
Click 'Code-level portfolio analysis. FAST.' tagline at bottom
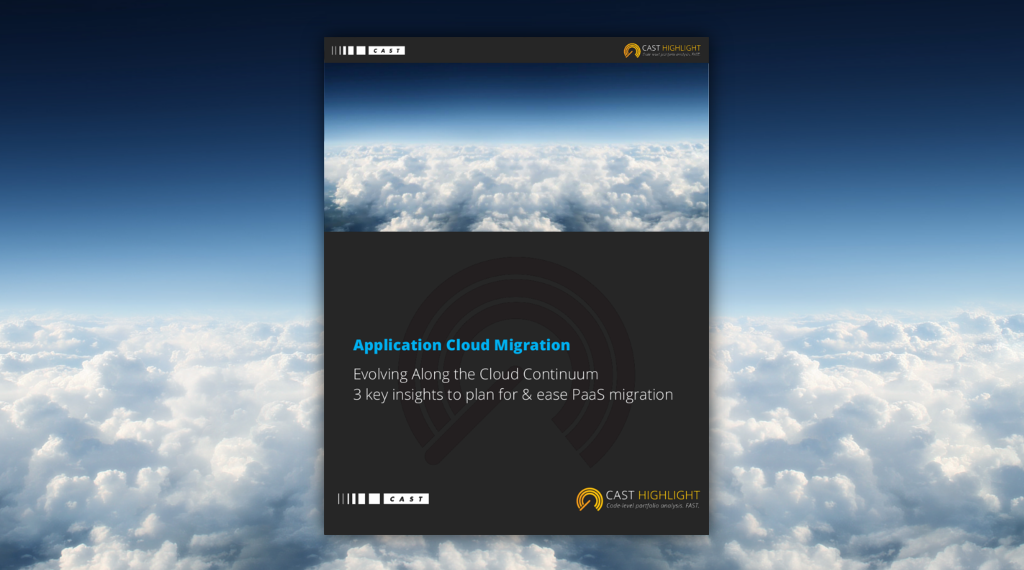(x=652, y=506)
